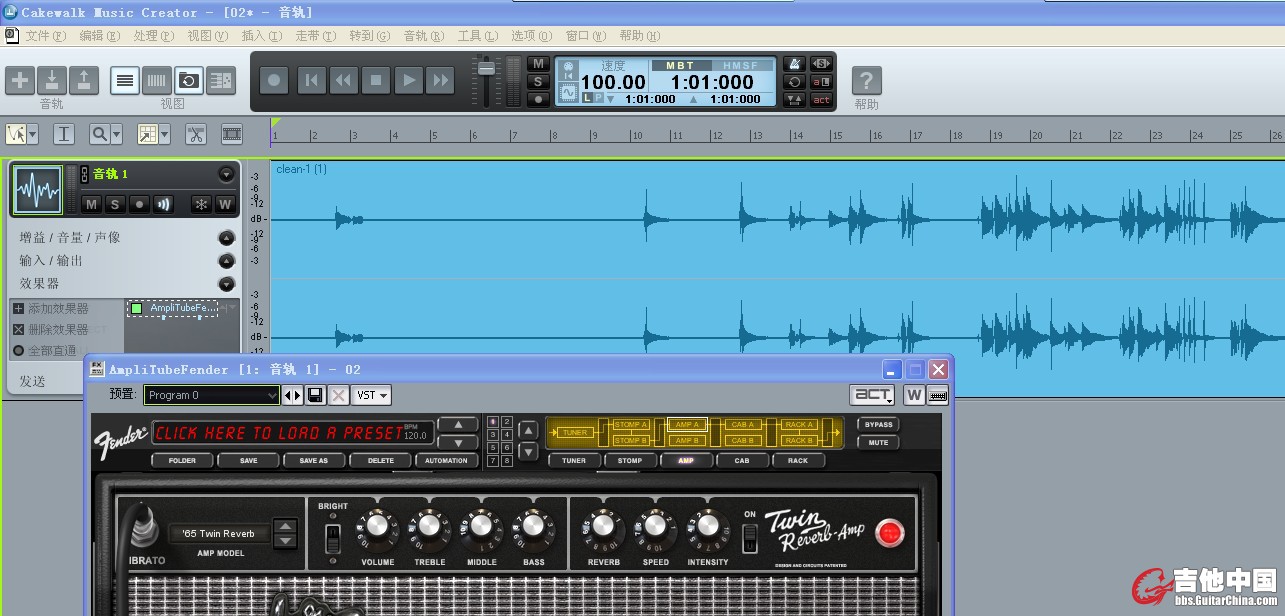The width and height of the screenshot is (1285, 616).
Task: Click the FOLDER button in AmpliTube
Action: [x=182, y=461]
